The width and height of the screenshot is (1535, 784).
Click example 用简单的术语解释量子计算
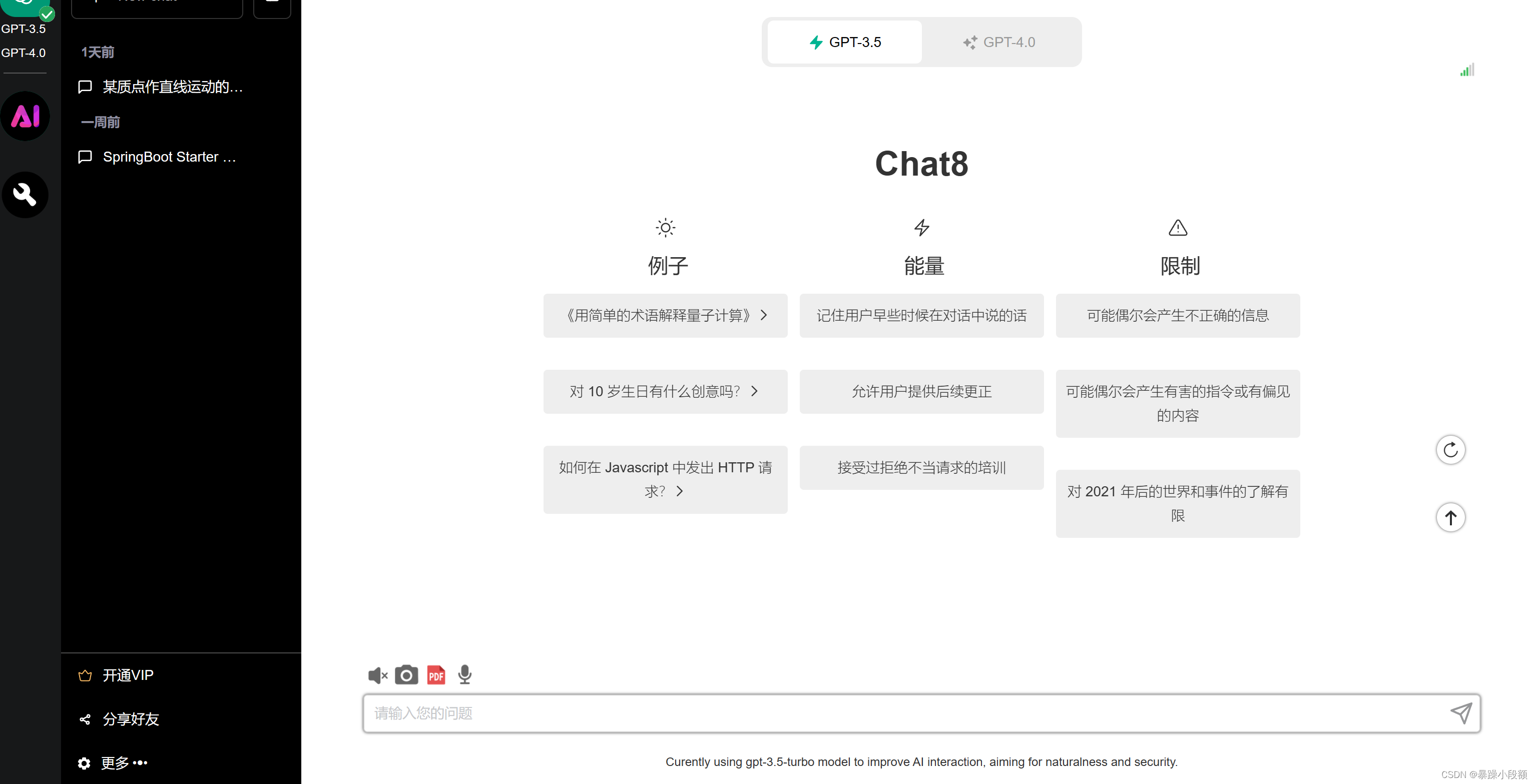point(666,316)
